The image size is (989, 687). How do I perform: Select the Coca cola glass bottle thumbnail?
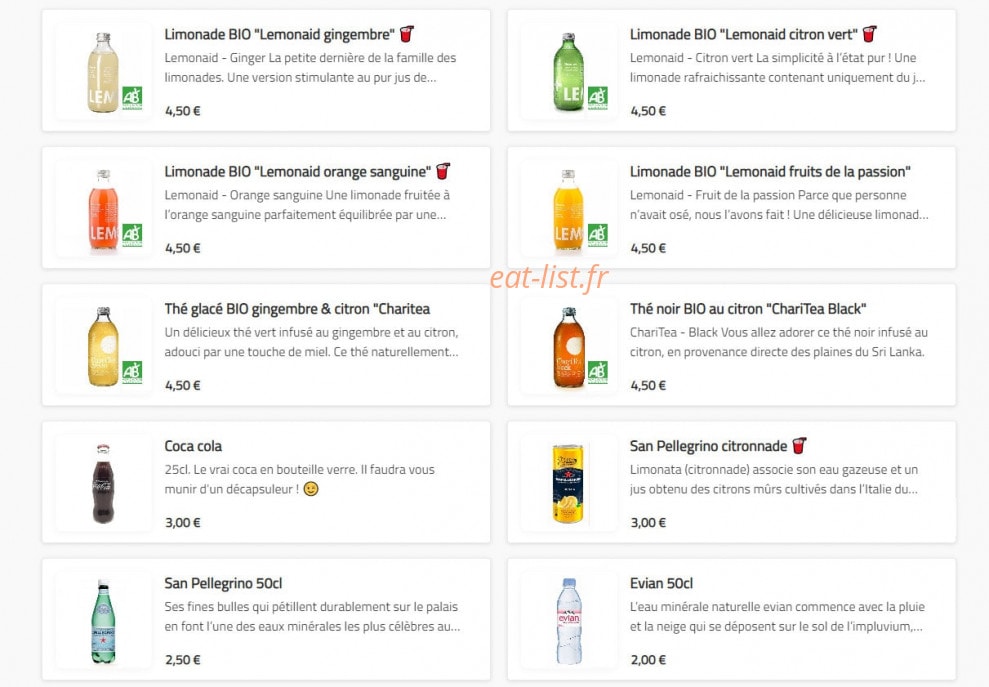pyautogui.click(x=103, y=484)
